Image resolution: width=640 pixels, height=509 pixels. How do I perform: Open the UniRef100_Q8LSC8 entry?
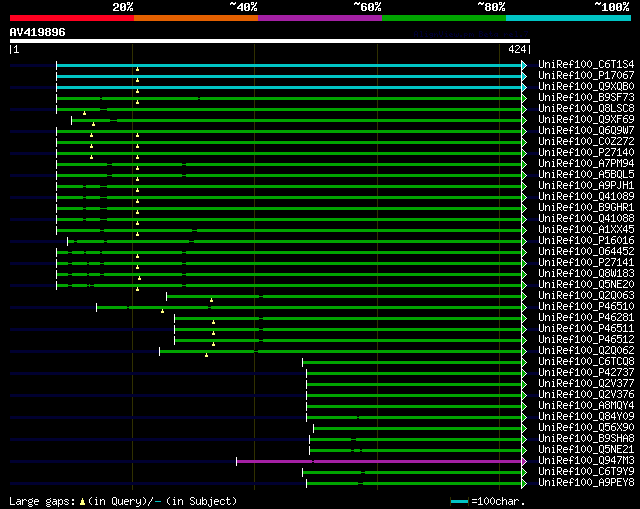tap(586, 109)
